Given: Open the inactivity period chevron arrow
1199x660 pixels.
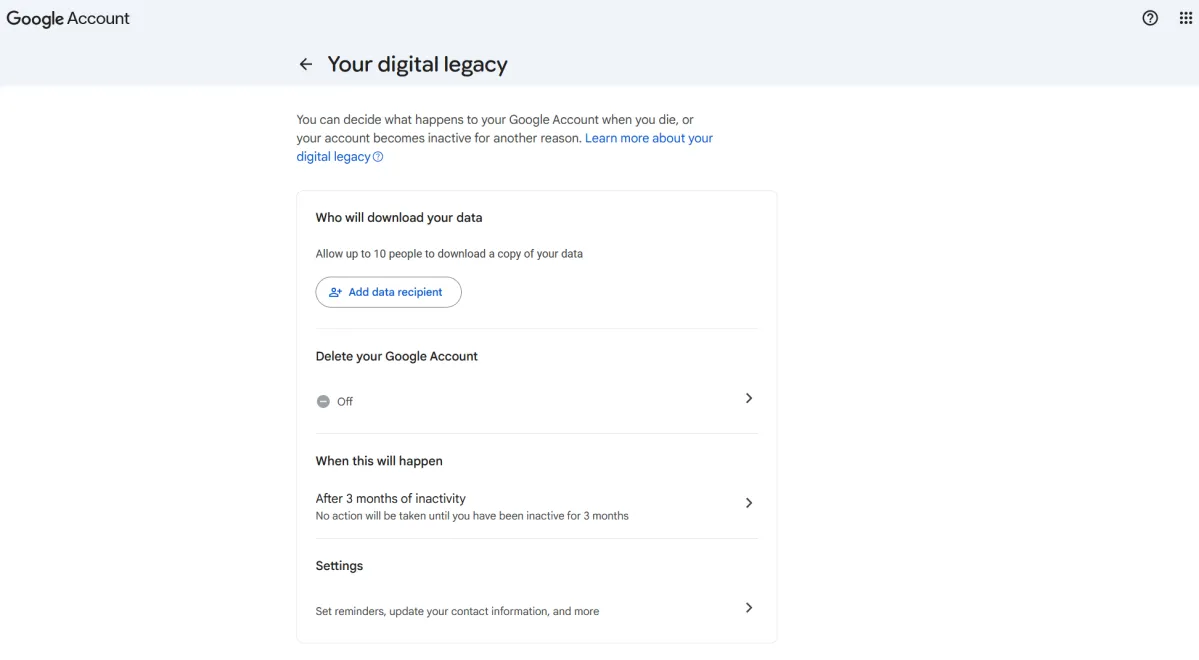Looking at the screenshot, I should (x=749, y=503).
